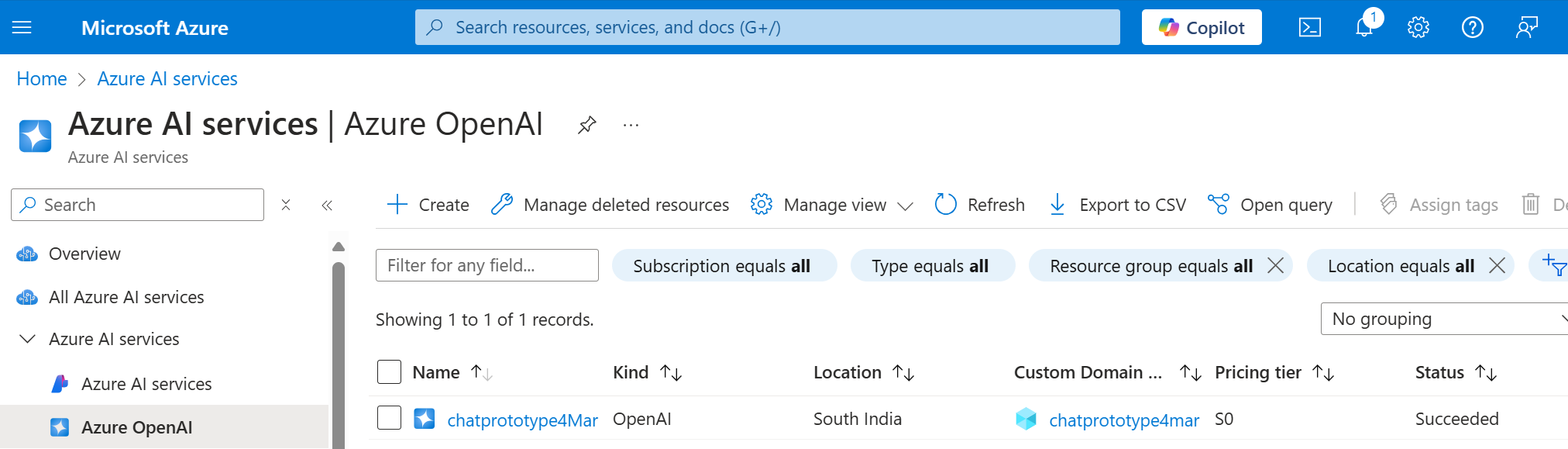Screen dimensions: 1568x449
Task: Click the add filter icon
Action: click(1553, 265)
